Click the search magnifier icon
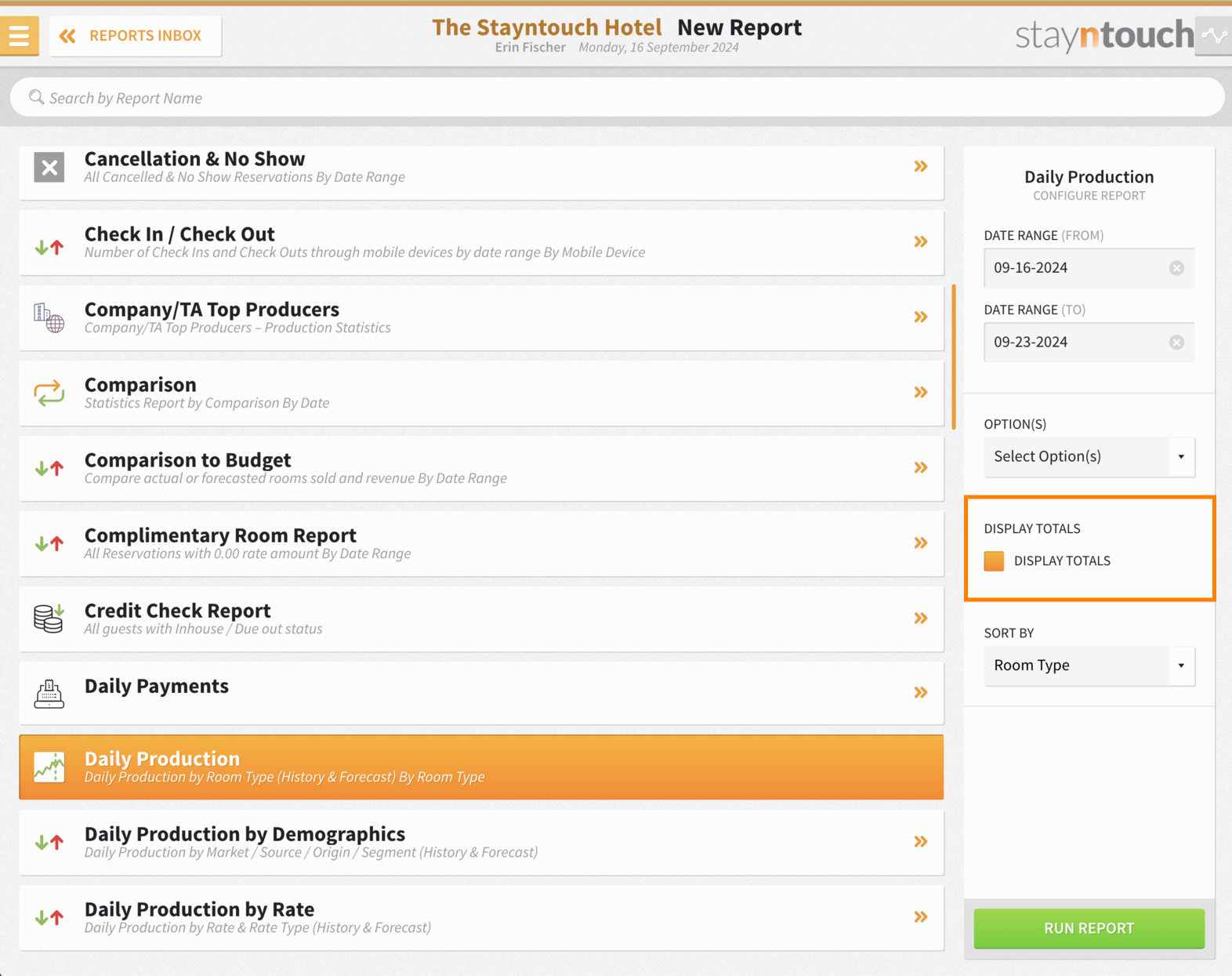 click(x=36, y=97)
